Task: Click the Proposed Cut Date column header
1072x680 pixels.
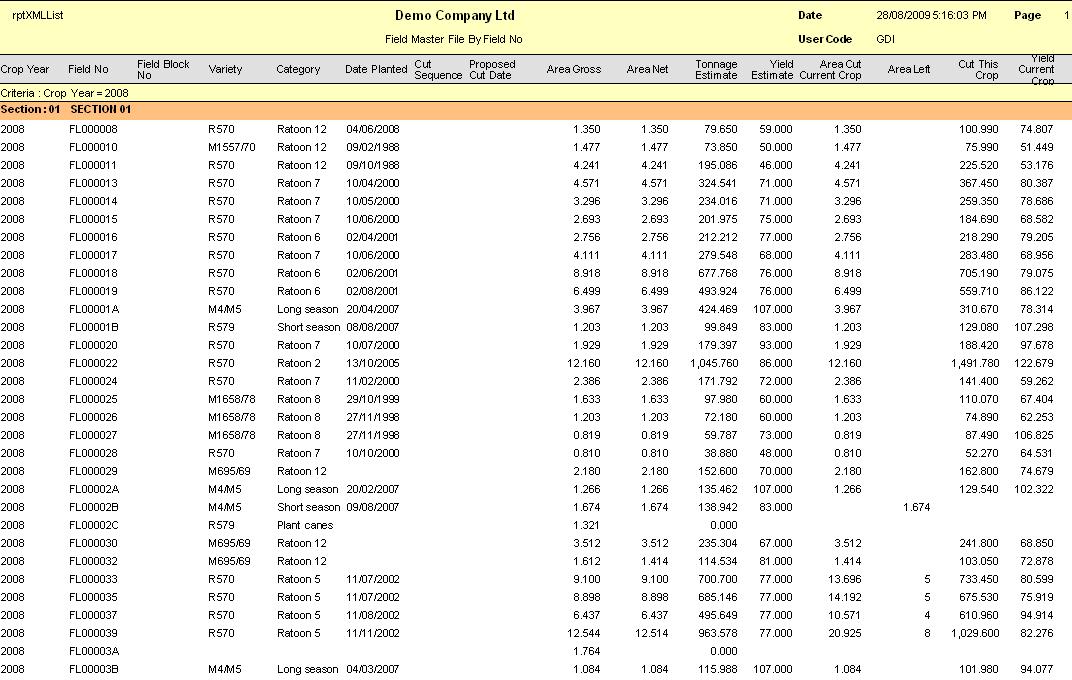Action: coord(492,69)
